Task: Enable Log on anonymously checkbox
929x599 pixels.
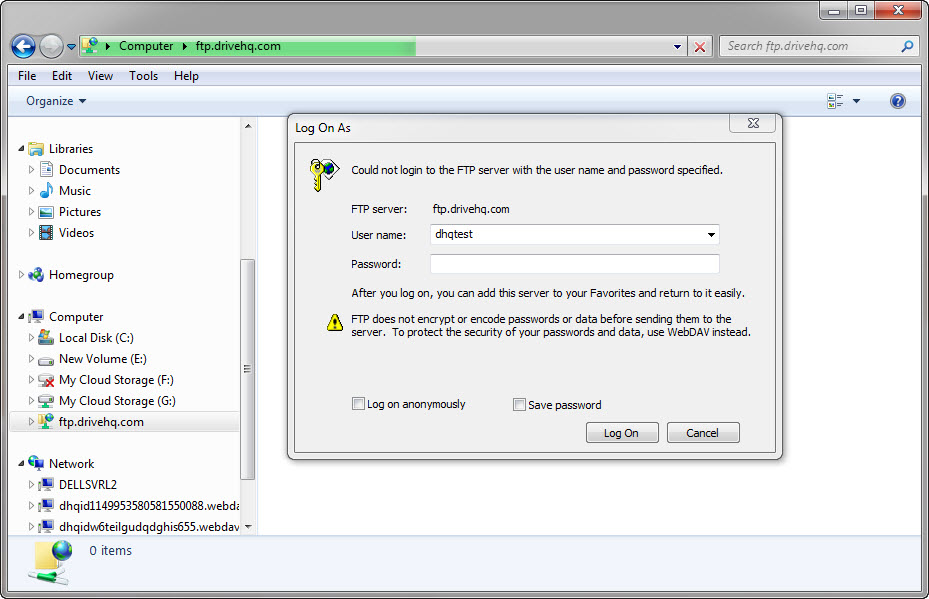Action: (x=358, y=405)
